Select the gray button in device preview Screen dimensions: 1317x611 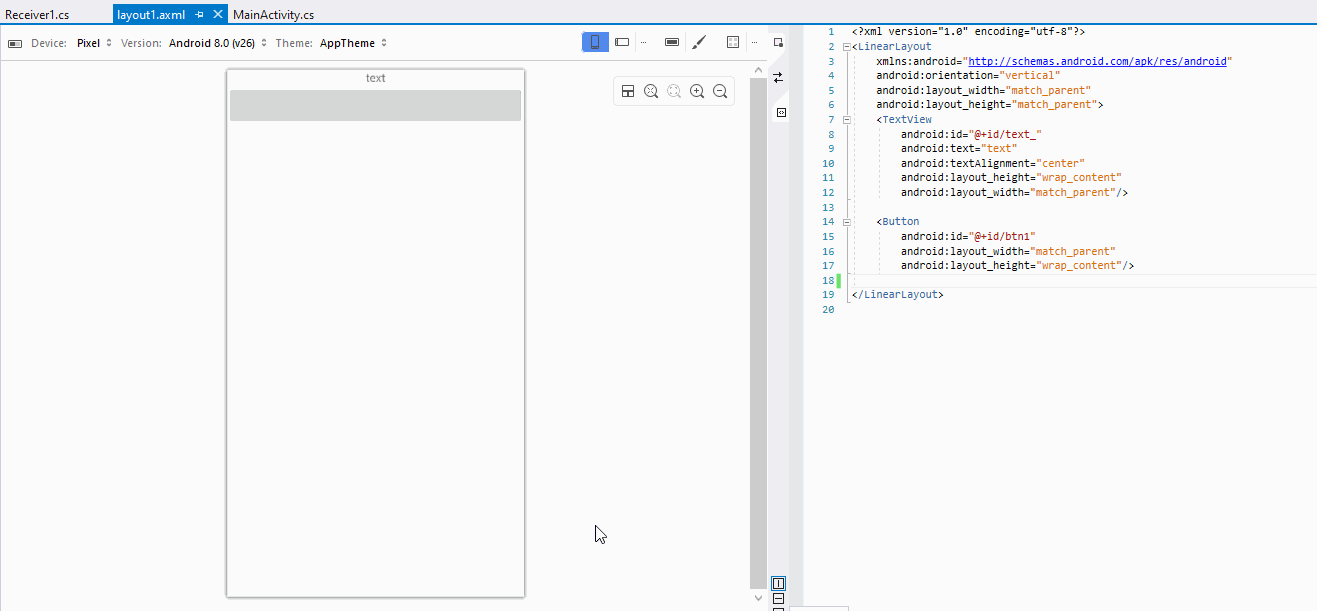(x=375, y=105)
